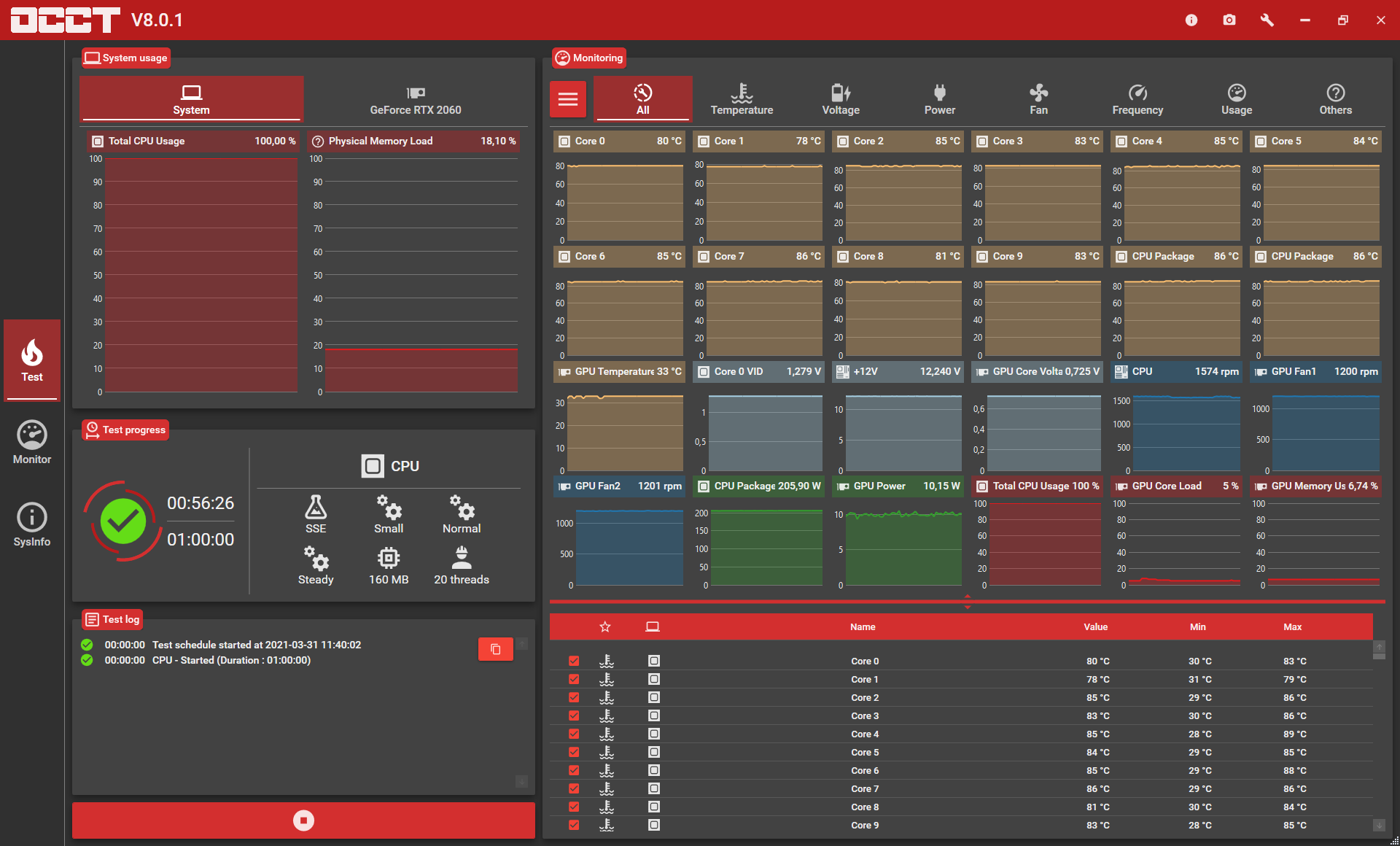Screen dimensions: 1400x846
Task: Open the Monitor section in sidebar
Action: pyautogui.click(x=32, y=442)
